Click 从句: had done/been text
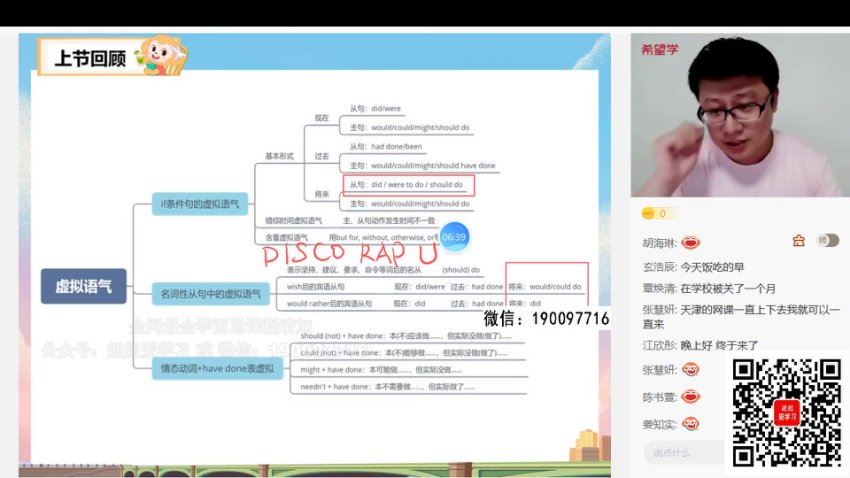The width and height of the screenshot is (850, 478). [x=385, y=146]
